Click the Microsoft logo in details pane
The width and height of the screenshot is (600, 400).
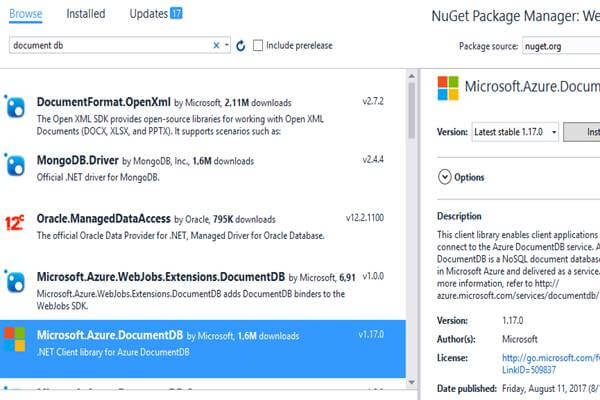point(450,89)
